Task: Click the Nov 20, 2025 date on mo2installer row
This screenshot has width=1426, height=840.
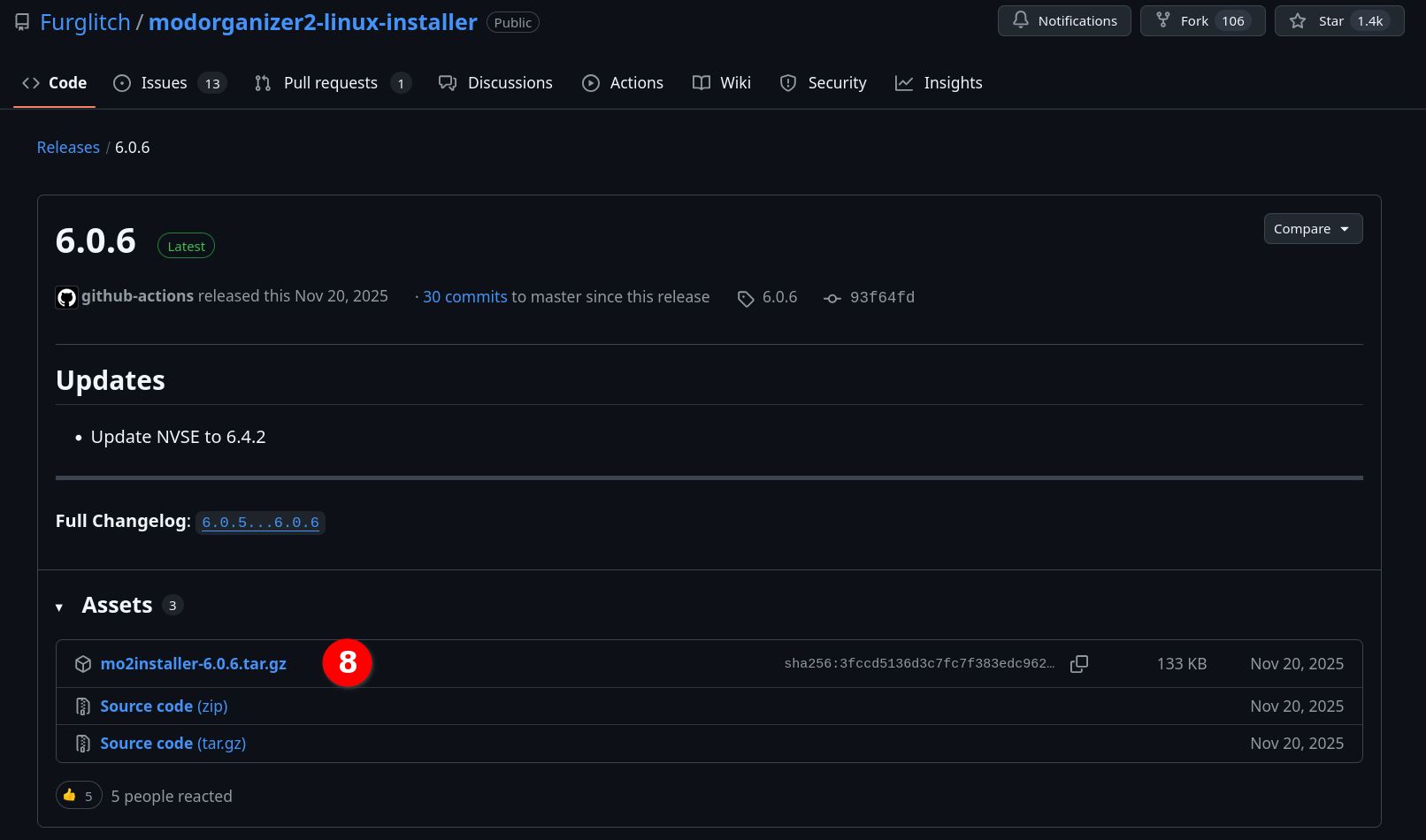Action: tap(1297, 664)
